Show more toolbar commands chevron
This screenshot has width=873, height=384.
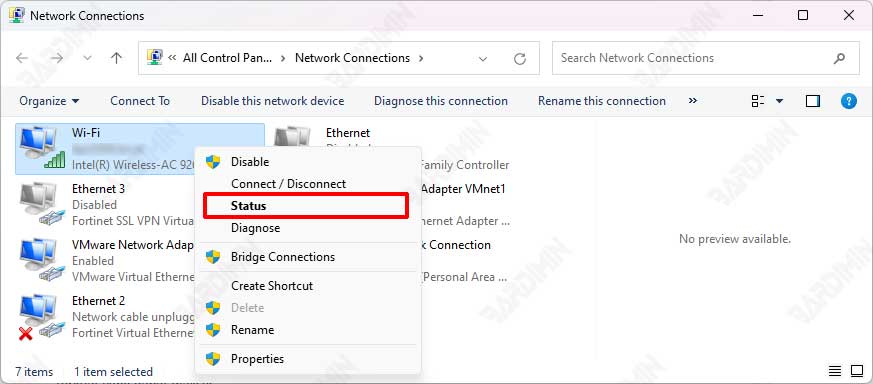pyautogui.click(x=693, y=101)
